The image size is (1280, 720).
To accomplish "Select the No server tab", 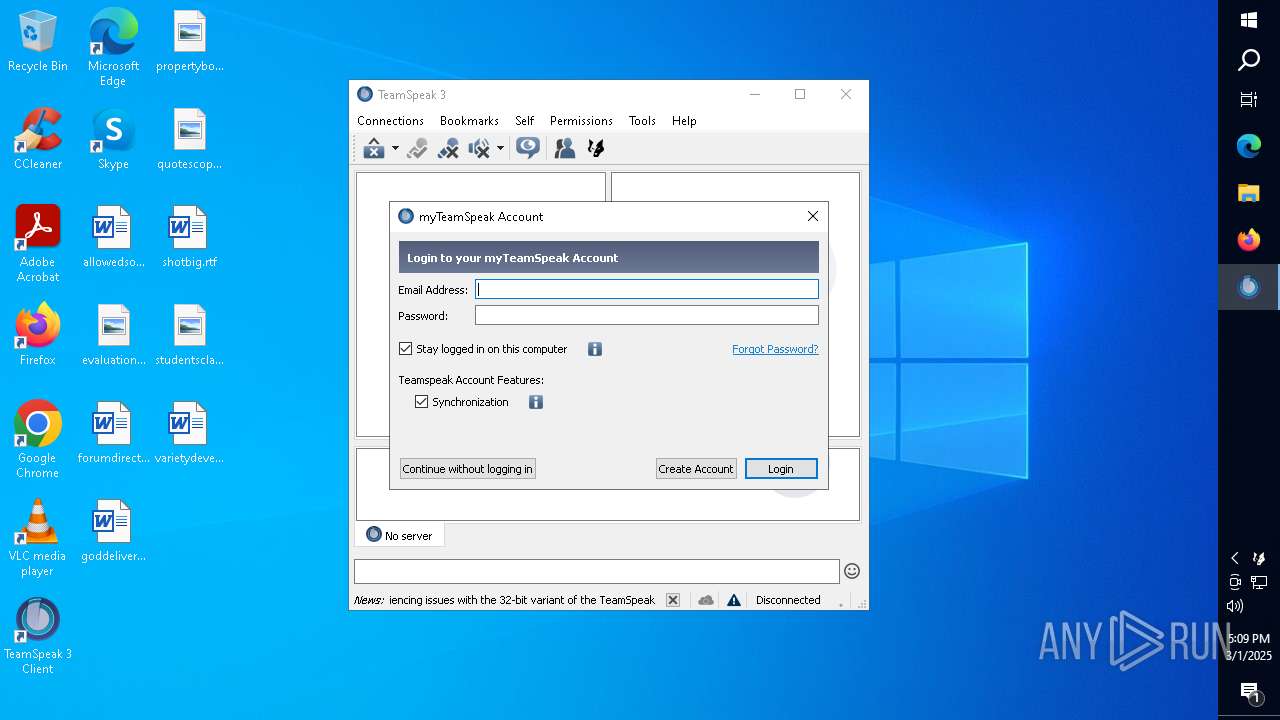I will tap(399, 535).
